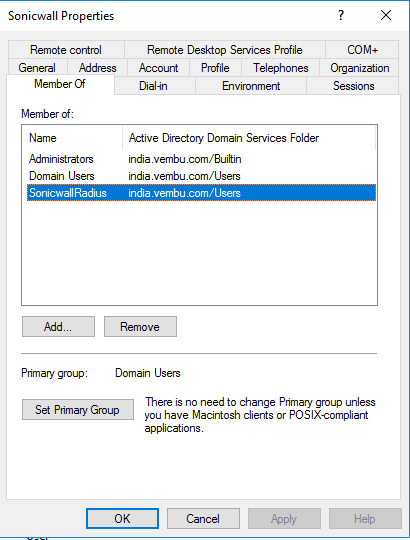Screen dimensions: 410x540
Task: Open the Profile tab
Action: click(215, 68)
